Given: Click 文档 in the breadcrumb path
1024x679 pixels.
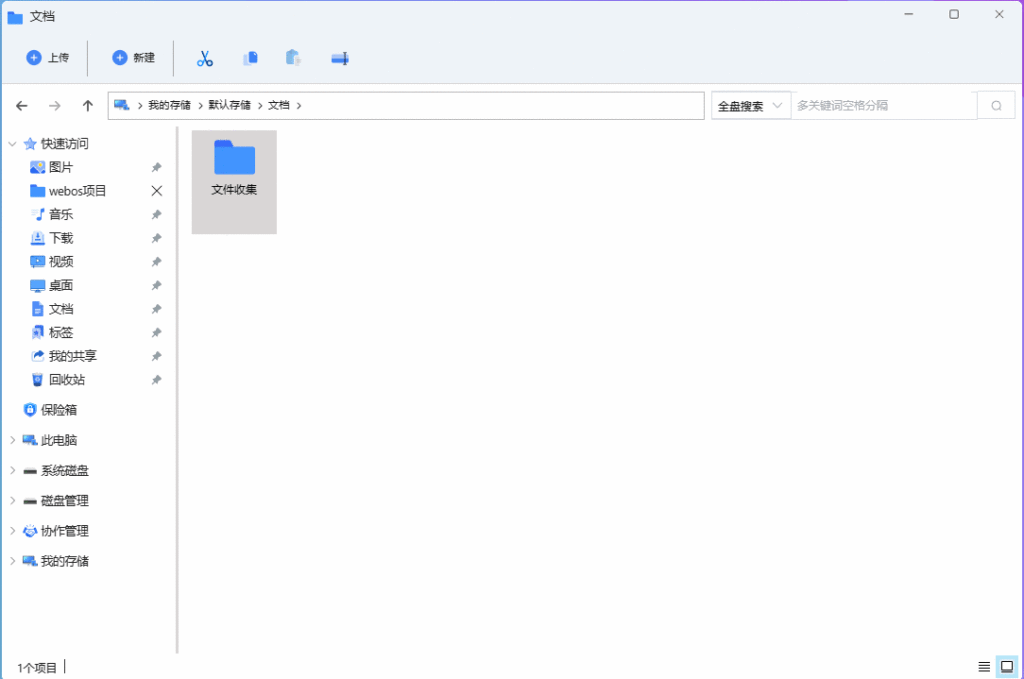Looking at the screenshot, I should click(279, 105).
